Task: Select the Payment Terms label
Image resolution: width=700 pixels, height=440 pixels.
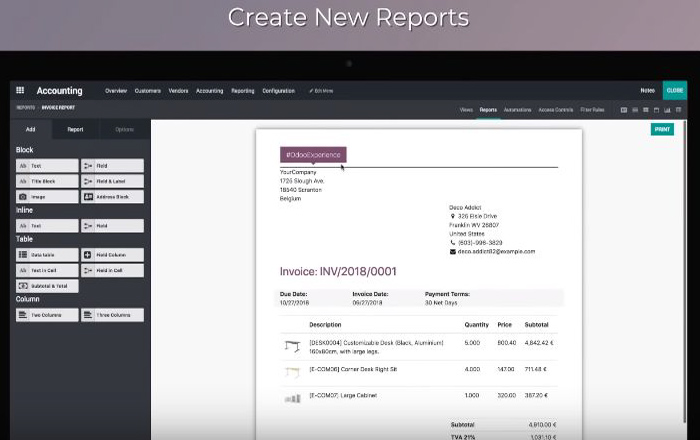Action: click(447, 294)
